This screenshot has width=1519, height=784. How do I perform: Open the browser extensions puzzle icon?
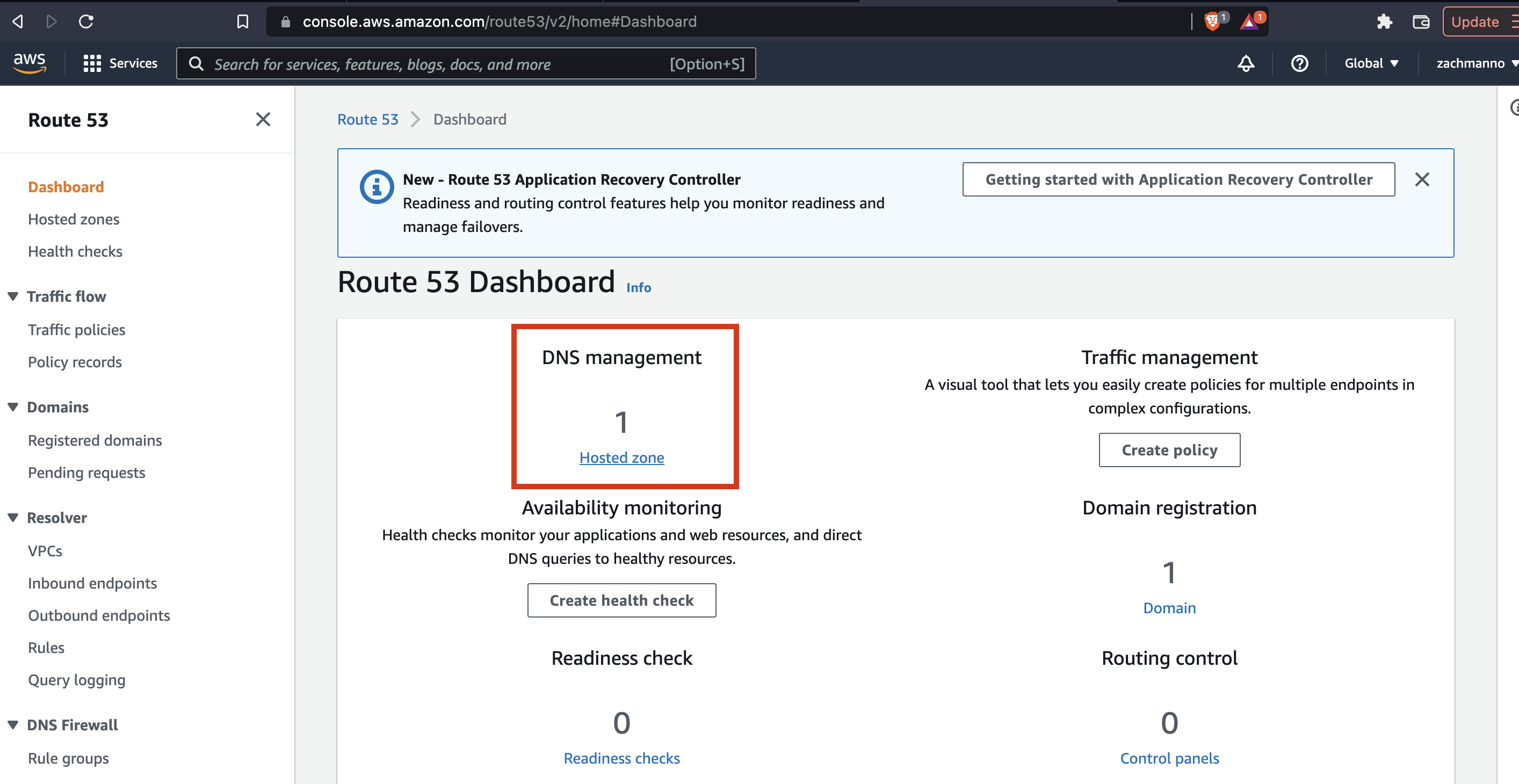(1384, 22)
